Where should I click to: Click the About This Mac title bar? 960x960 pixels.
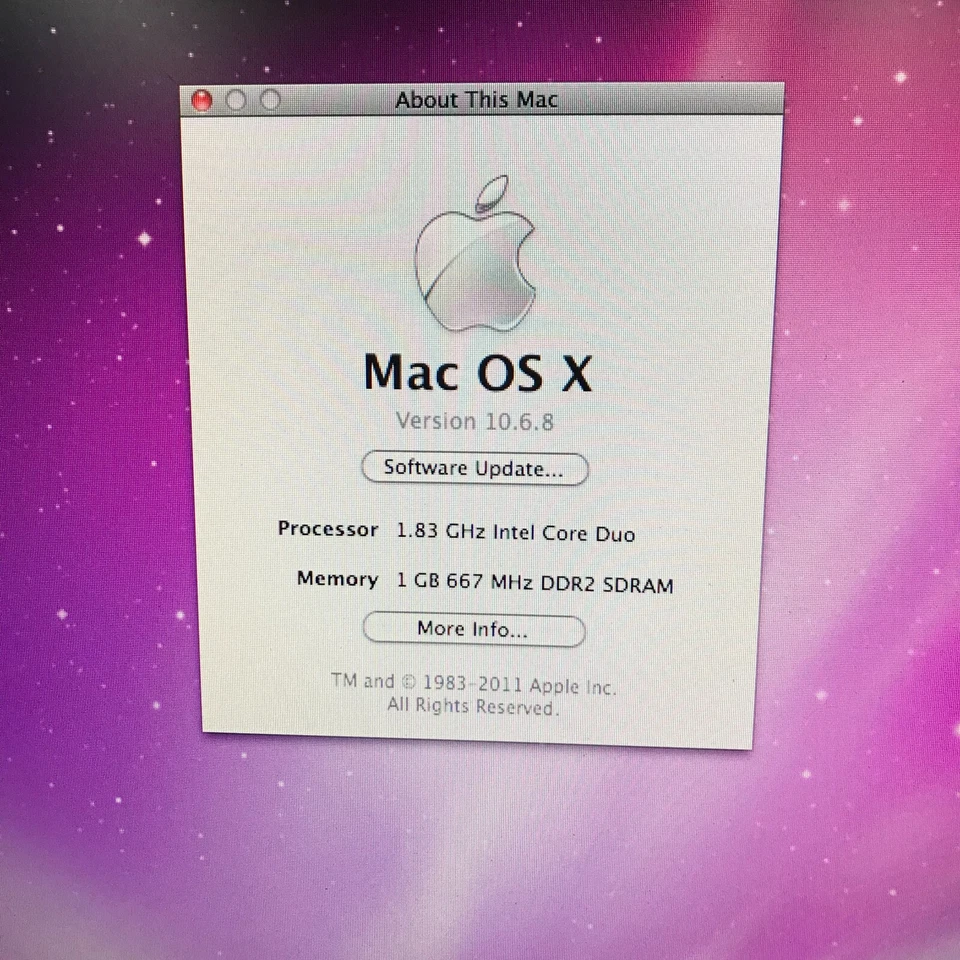[x=477, y=100]
